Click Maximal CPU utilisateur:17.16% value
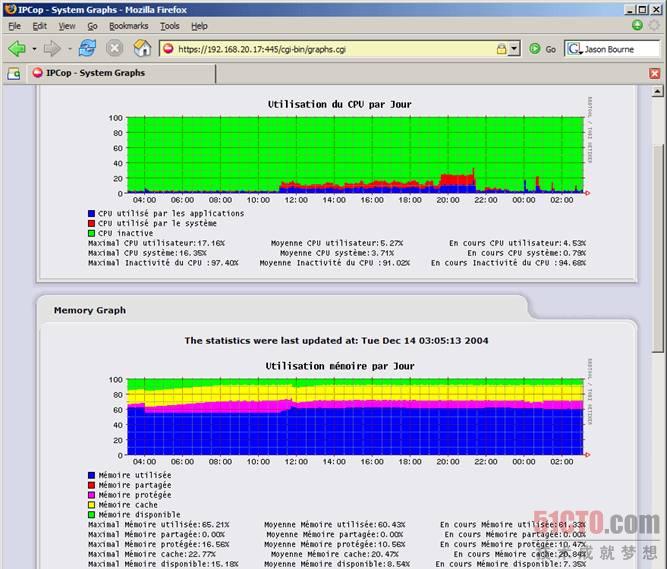 click(x=156, y=243)
